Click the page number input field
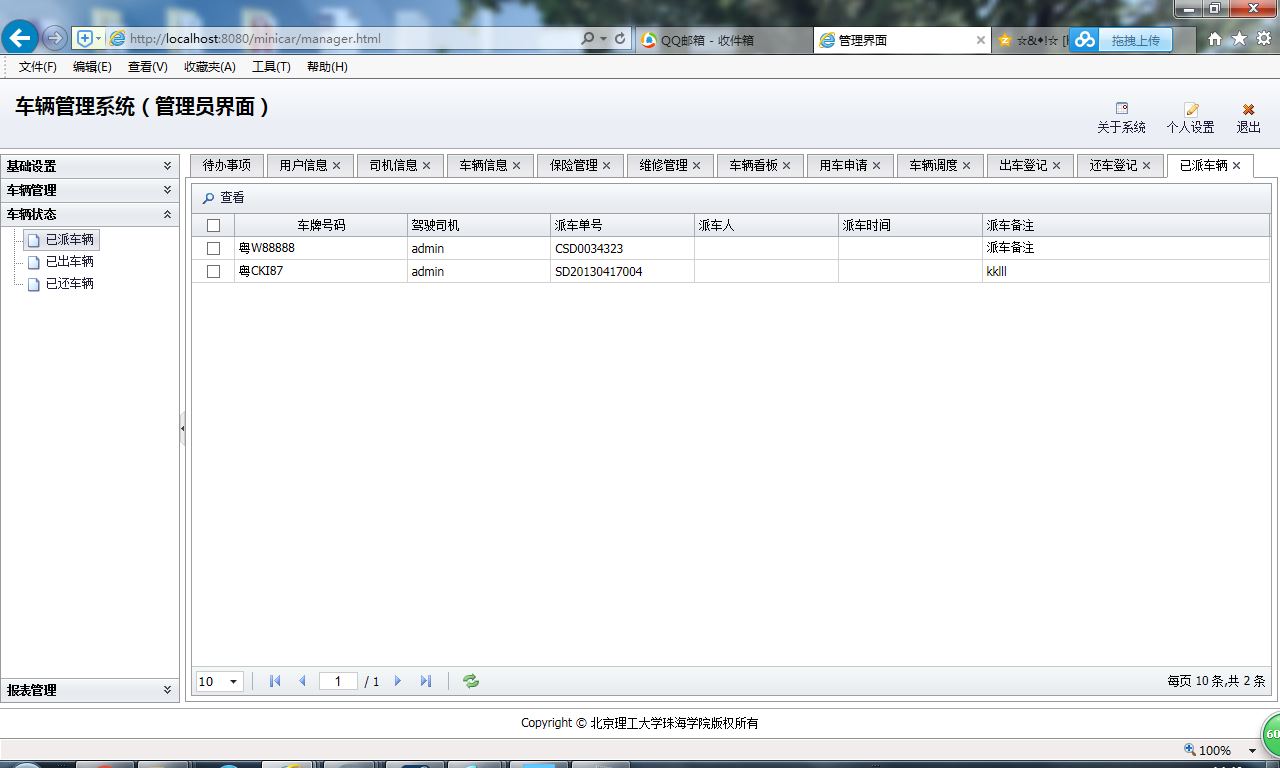Viewport: 1280px width, 768px height. coord(337,681)
